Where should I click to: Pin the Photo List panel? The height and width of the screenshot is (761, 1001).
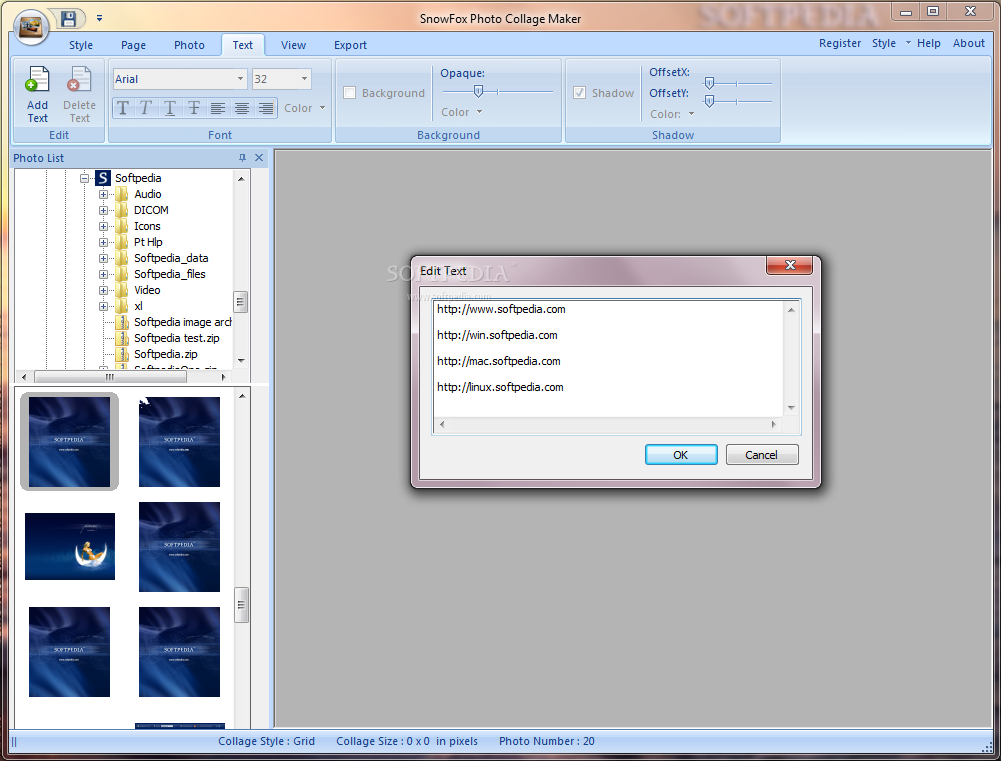click(242, 158)
